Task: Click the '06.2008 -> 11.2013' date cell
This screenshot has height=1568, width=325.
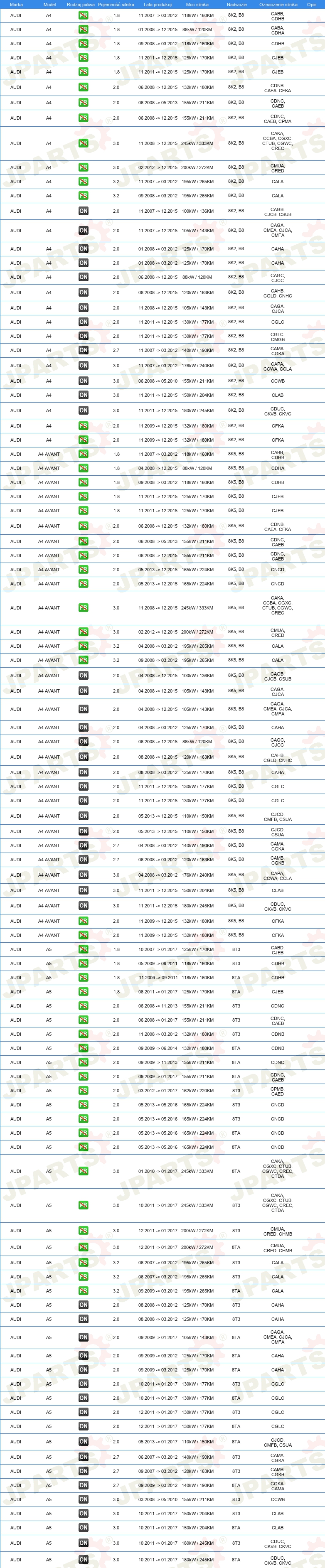Action: click(x=158, y=1006)
